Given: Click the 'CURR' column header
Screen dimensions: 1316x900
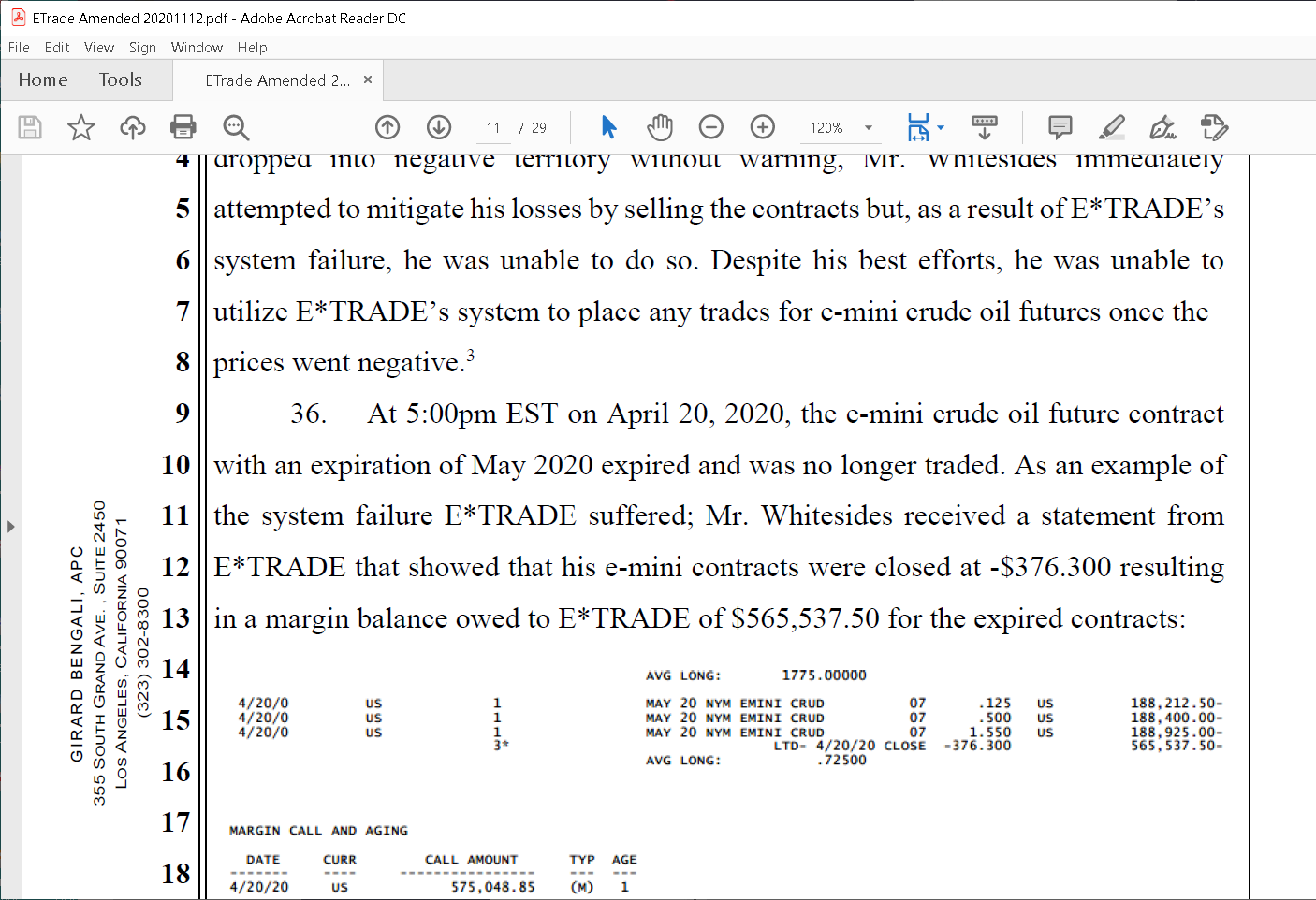Looking at the screenshot, I should 340,860.
